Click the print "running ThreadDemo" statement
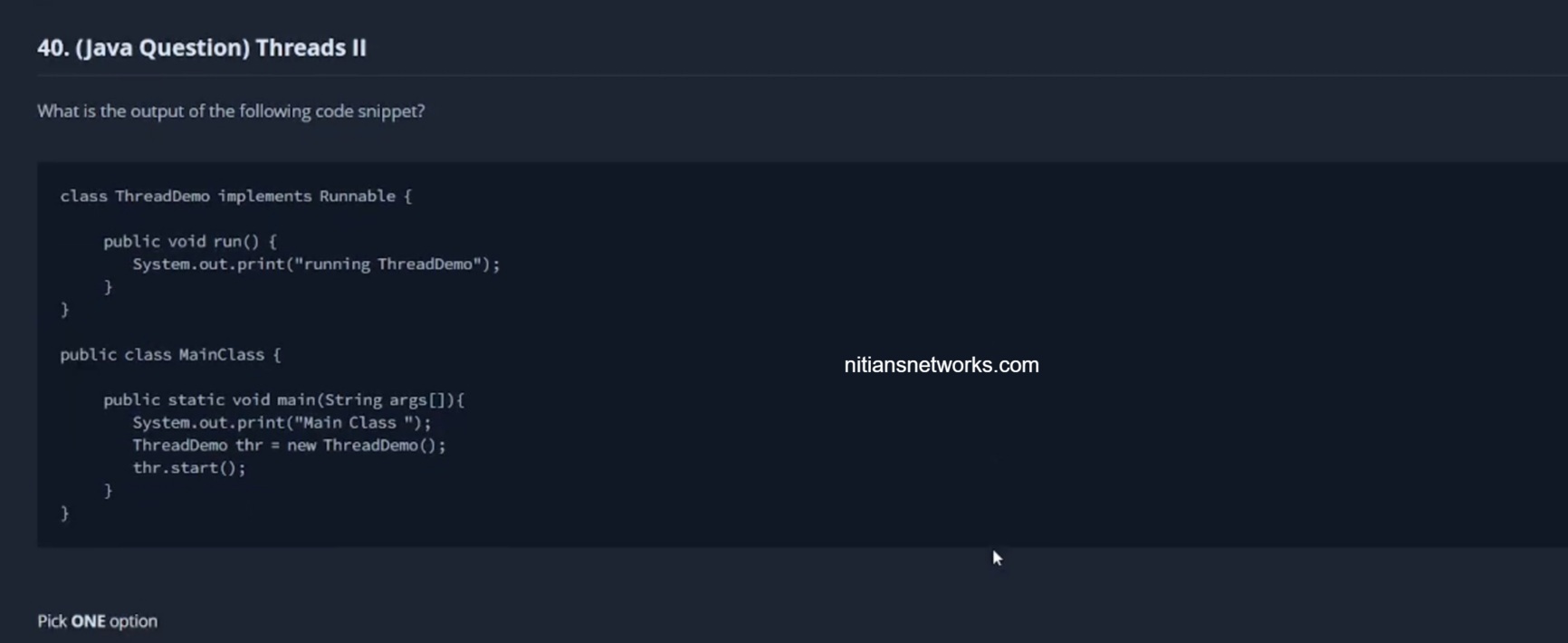 pos(315,264)
